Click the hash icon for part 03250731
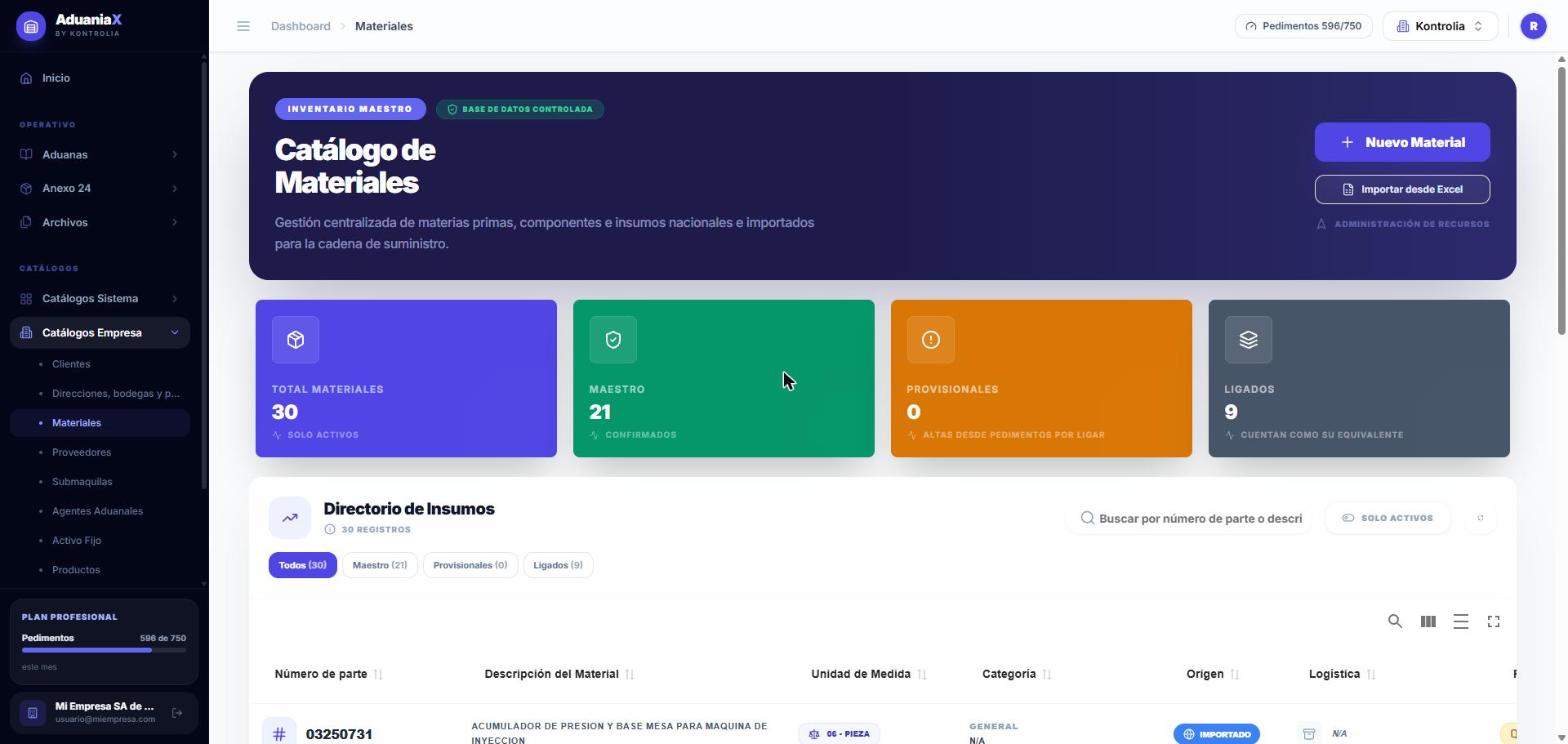Image resolution: width=1568 pixels, height=744 pixels. (x=279, y=734)
